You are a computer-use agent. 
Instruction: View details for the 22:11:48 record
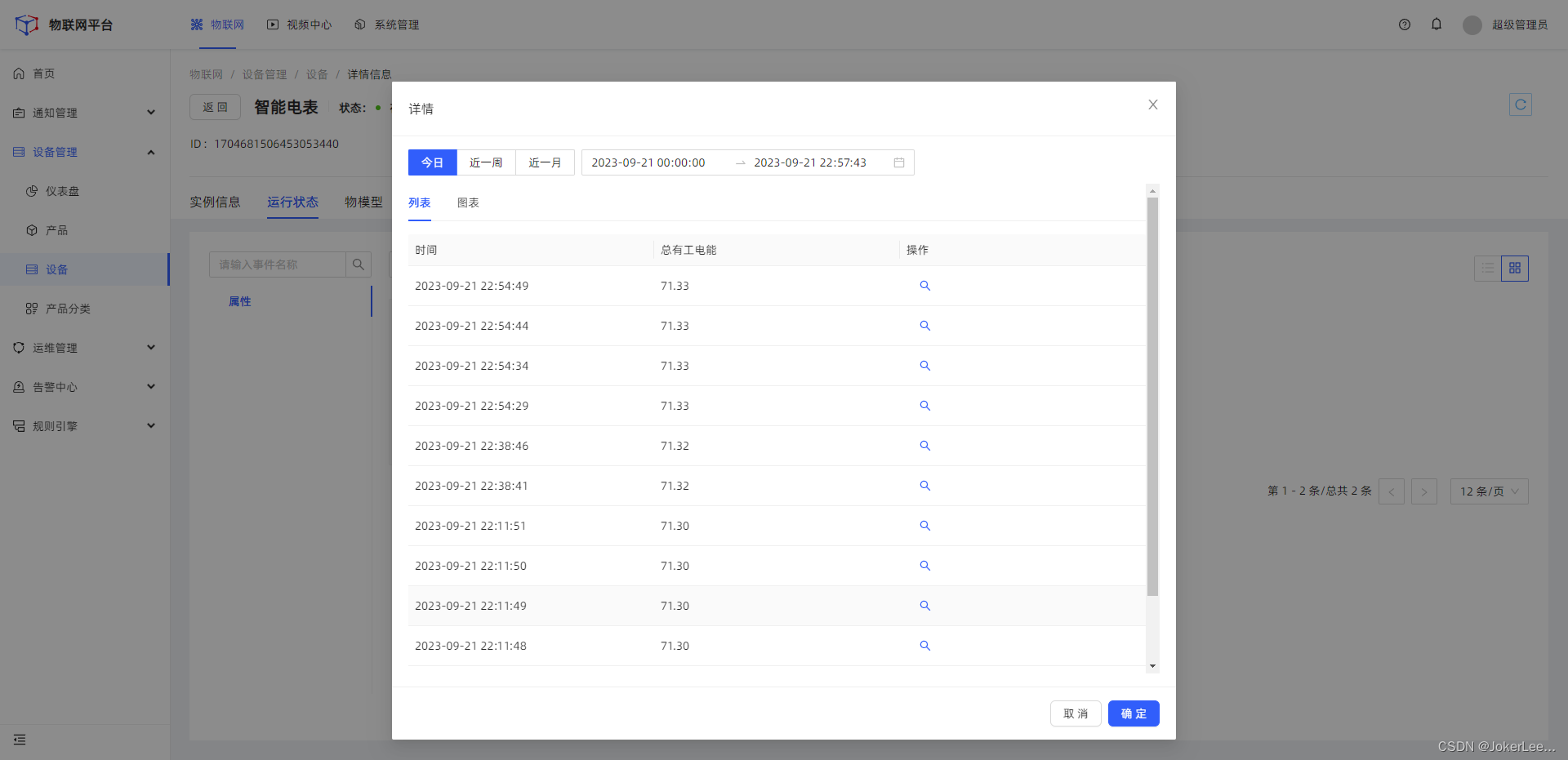click(924, 646)
